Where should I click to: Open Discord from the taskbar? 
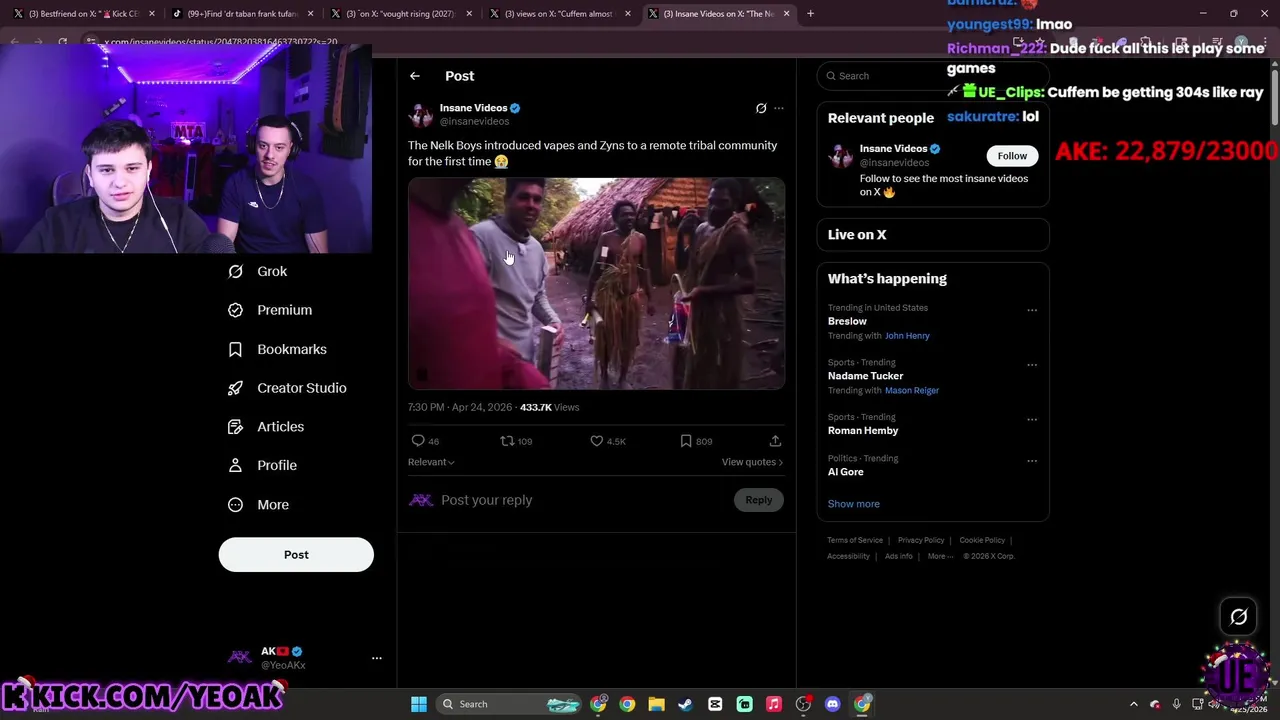[832, 704]
